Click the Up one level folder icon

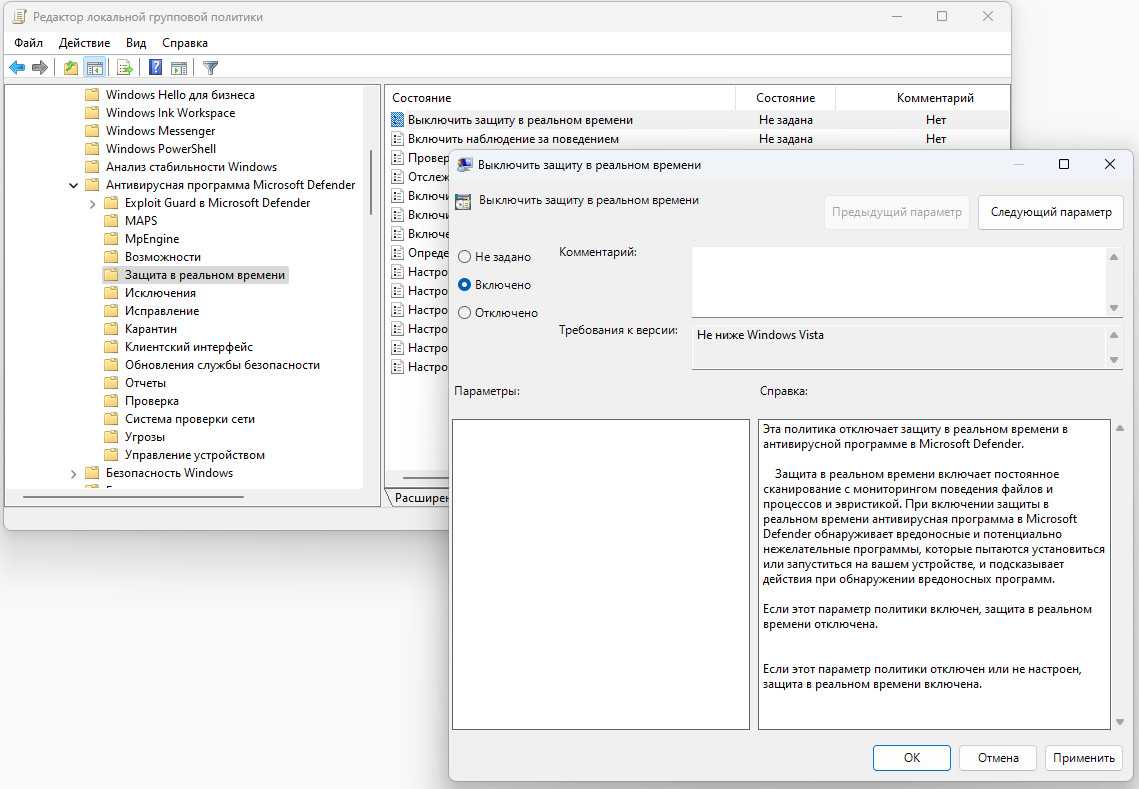point(70,68)
